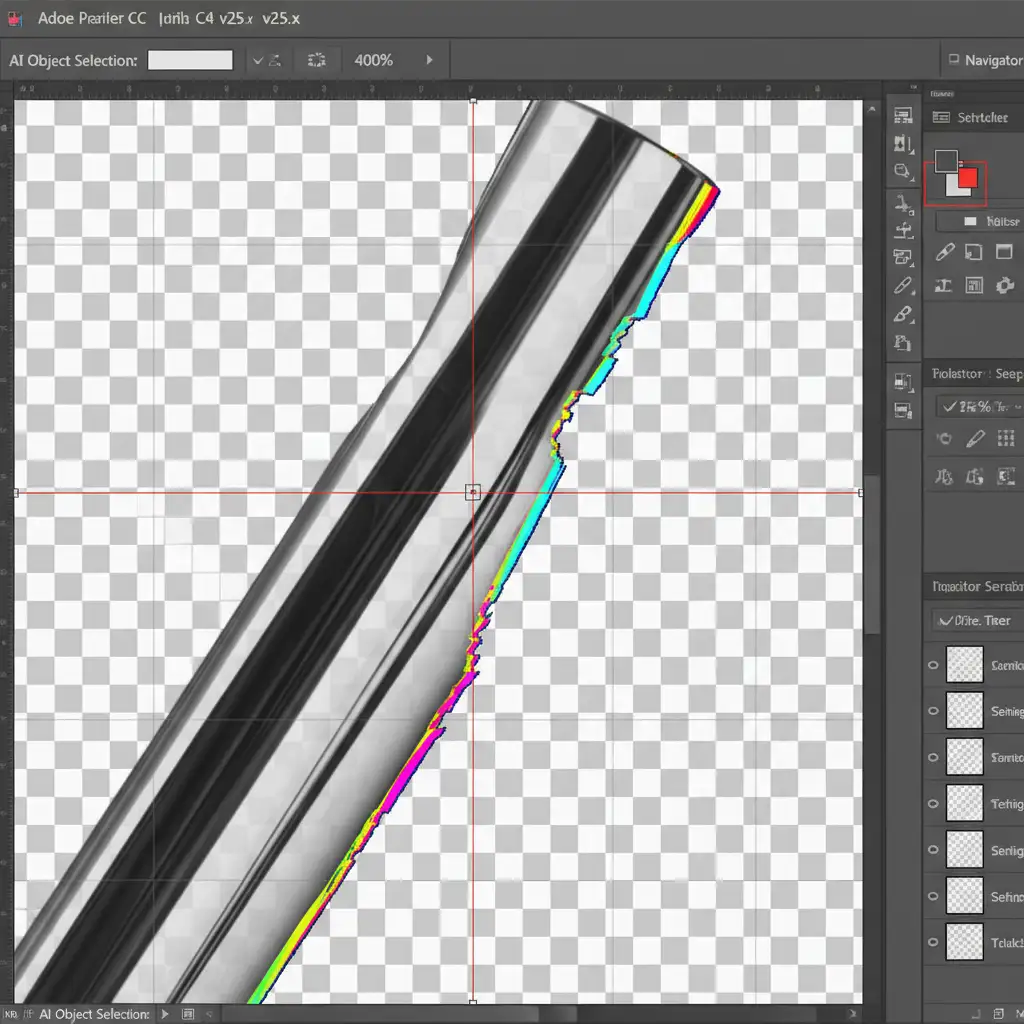Image resolution: width=1024 pixels, height=1024 pixels.
Task: Click the top icon in the vertical tool strip
Action: pyautogui.click(x=903, y=117)
